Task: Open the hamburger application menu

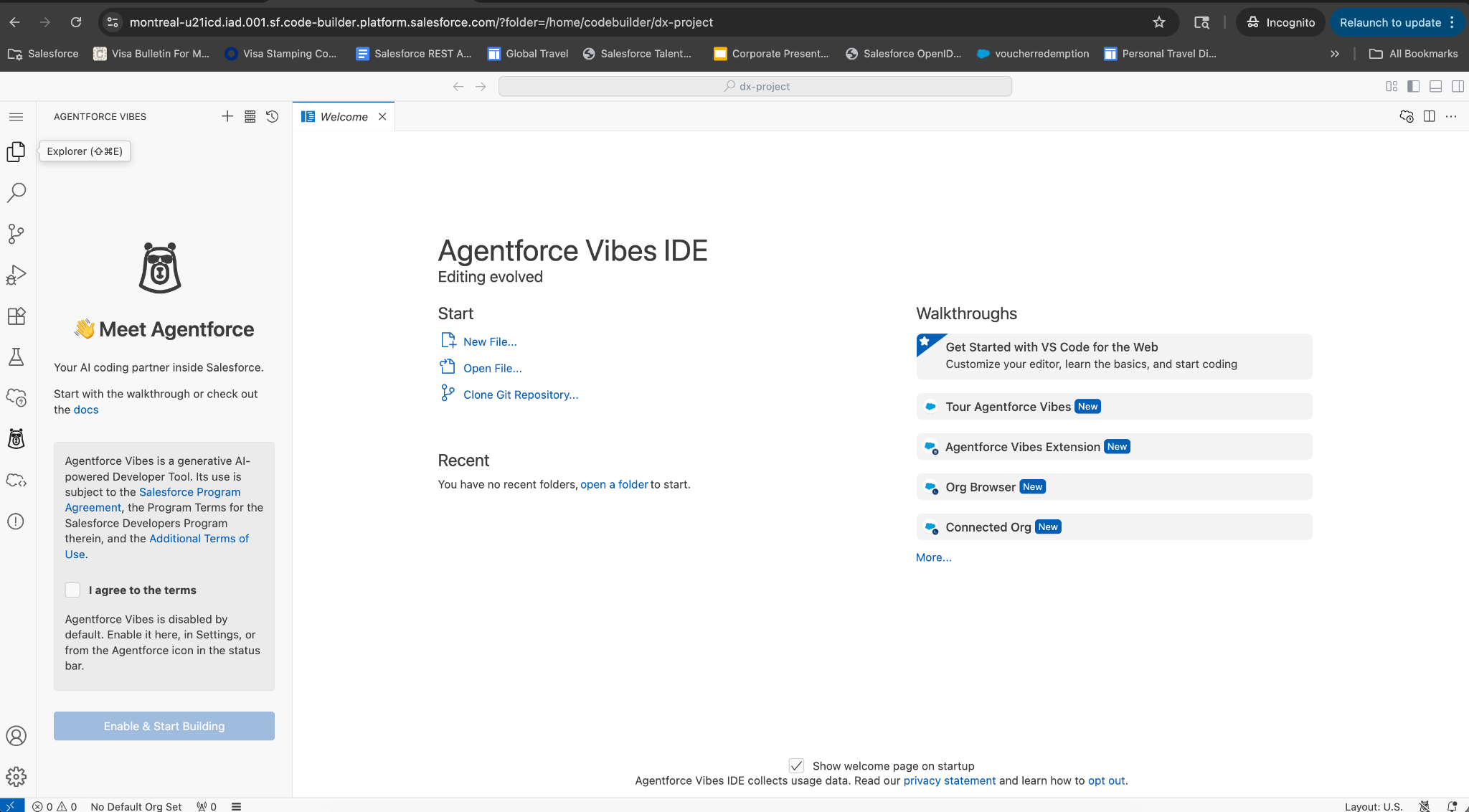Action: 16,116
